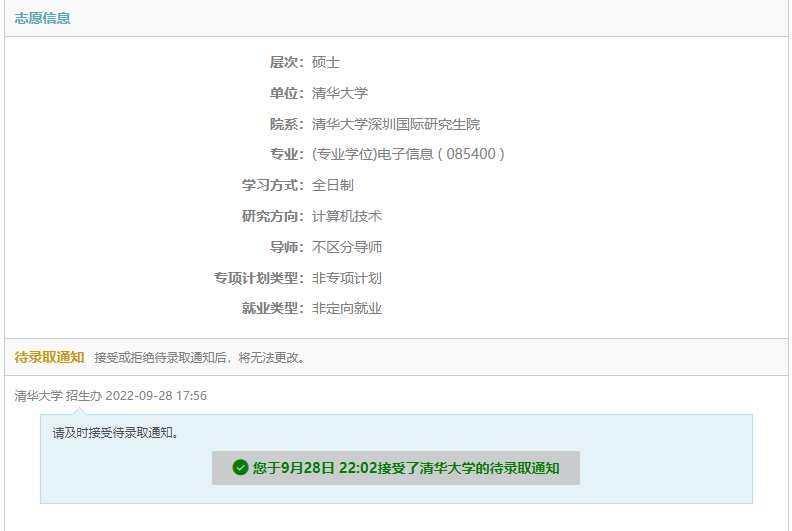Screen dimensions: 792x531
Task: Select the '硕士' level value
Action: pyautogui.click(x=326, y=62)
